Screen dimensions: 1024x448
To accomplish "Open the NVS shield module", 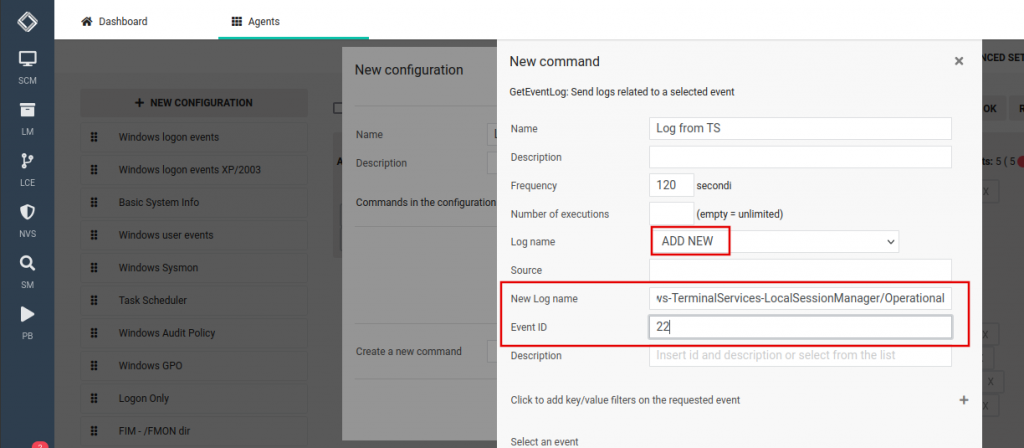I will [x=27, y=221].
